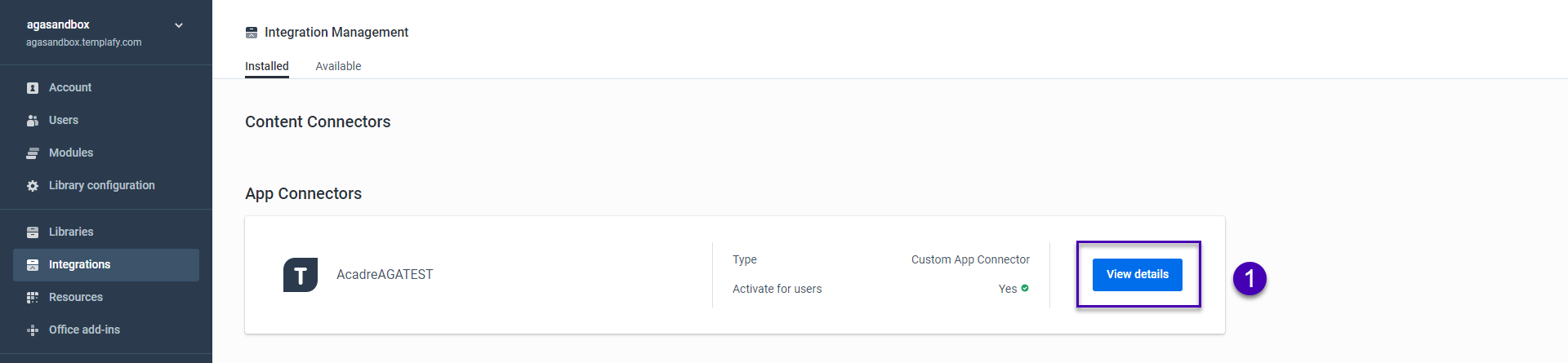
Task: Click the View details button
Action: 1138,274
